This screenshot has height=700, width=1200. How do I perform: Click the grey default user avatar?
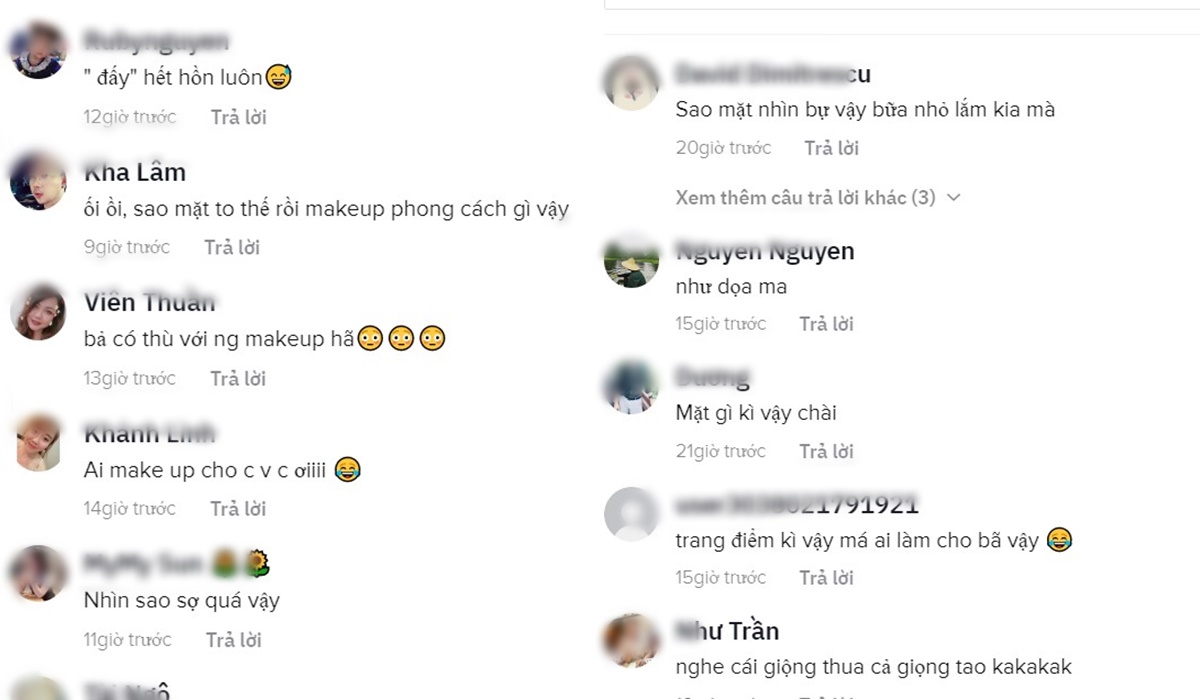(632, 514)
